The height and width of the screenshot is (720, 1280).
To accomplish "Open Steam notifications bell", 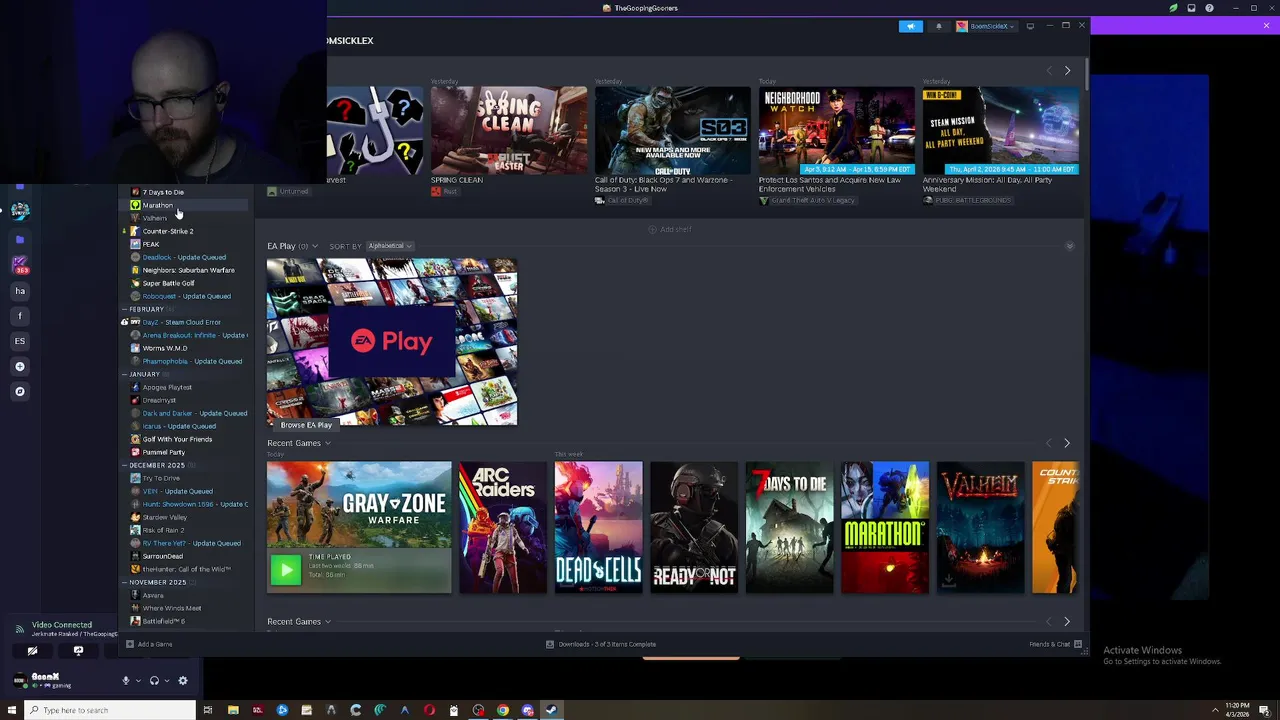I will [938, 26].
